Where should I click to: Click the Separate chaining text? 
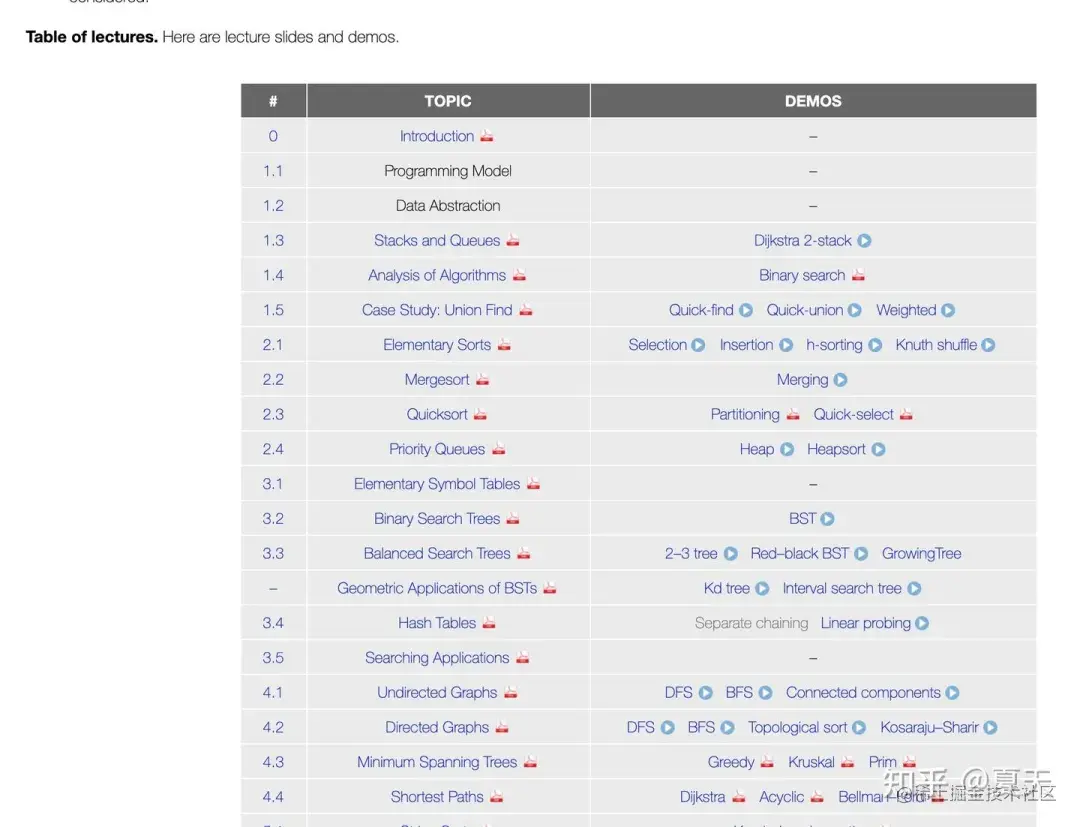(751, 622)
